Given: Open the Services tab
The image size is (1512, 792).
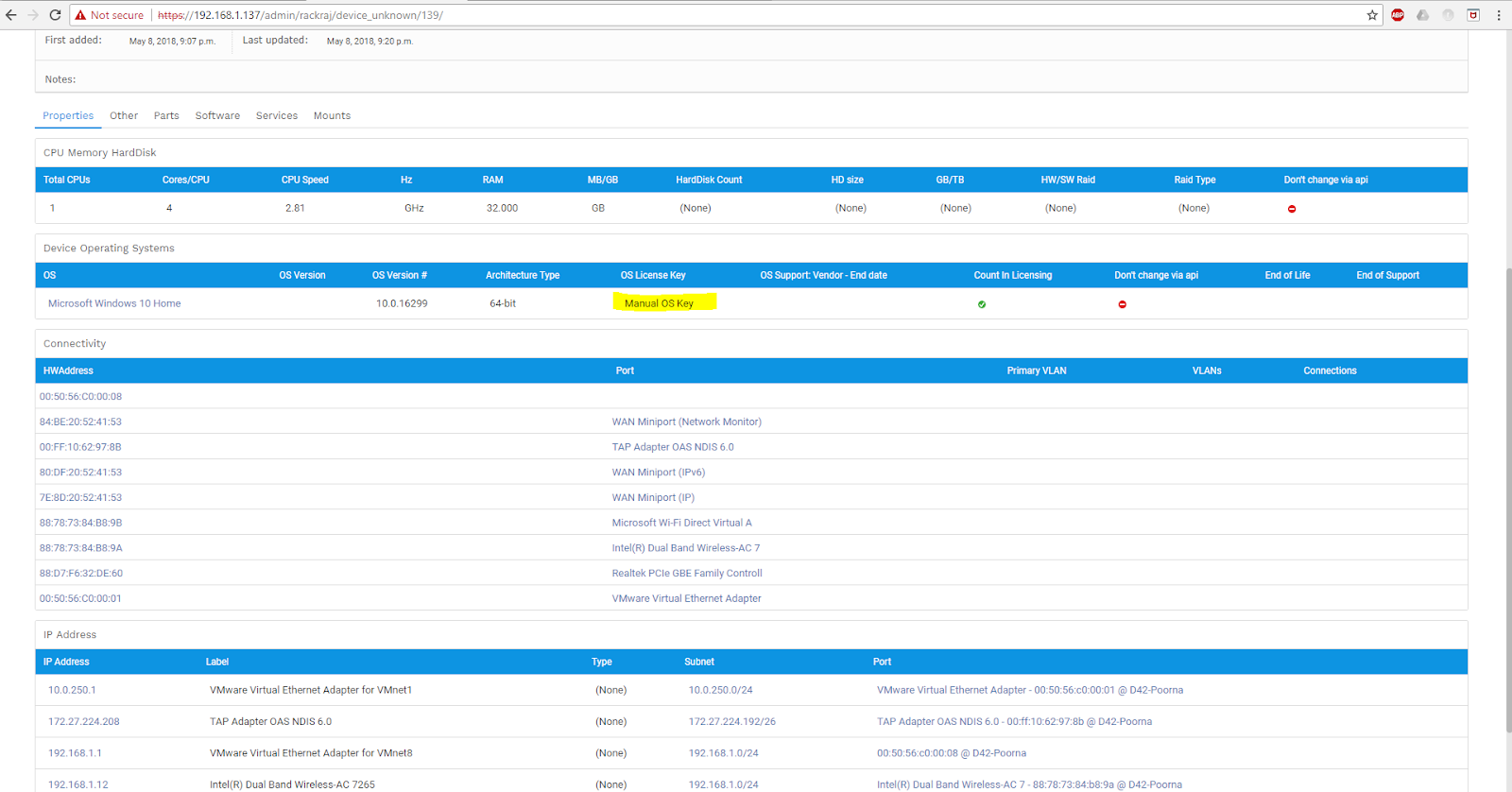Looking at the screenshot, I should (277, 116).
